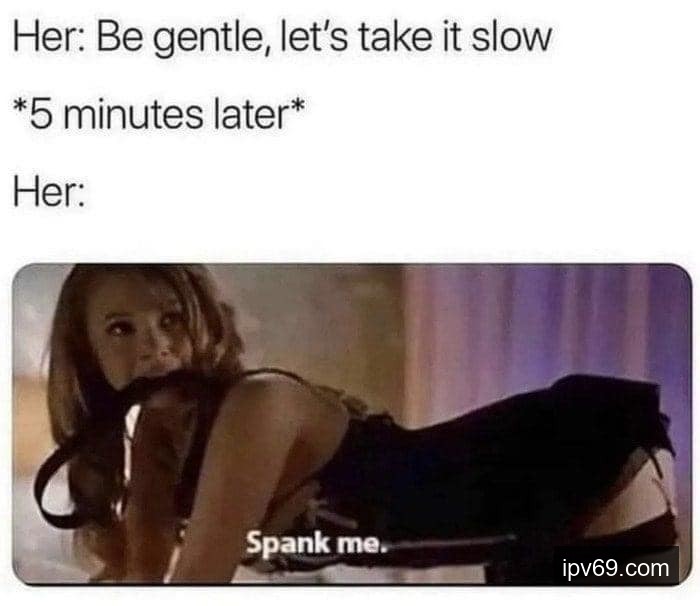Select the "*5 minutes later*" text line
700x606 pixels.
[x=159, y=114]
